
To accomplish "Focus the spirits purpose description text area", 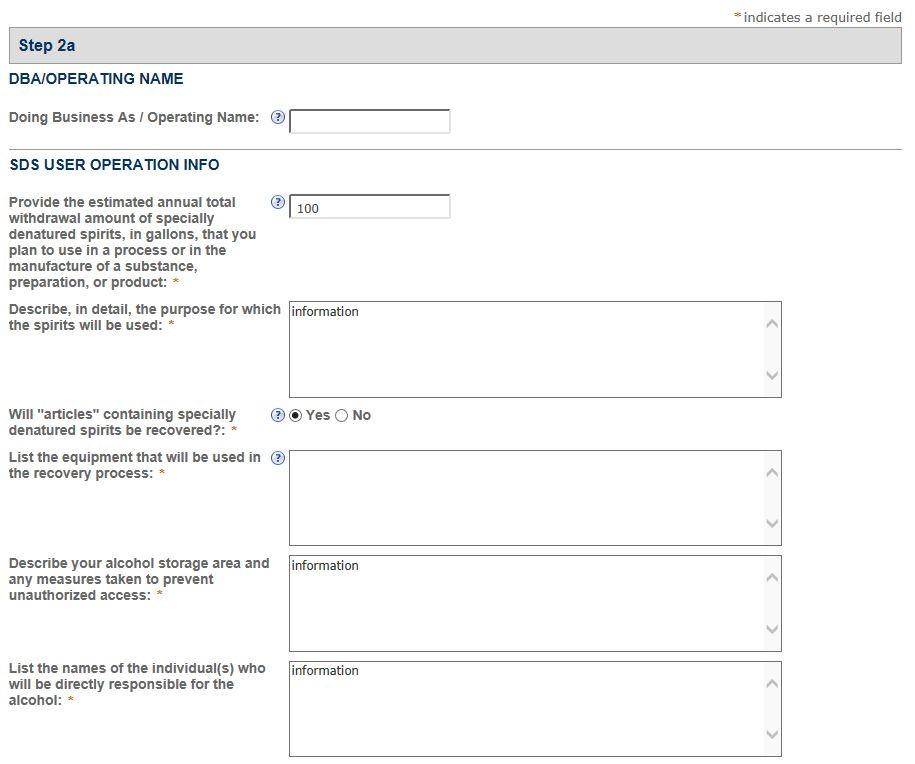I will coord(525,349).
